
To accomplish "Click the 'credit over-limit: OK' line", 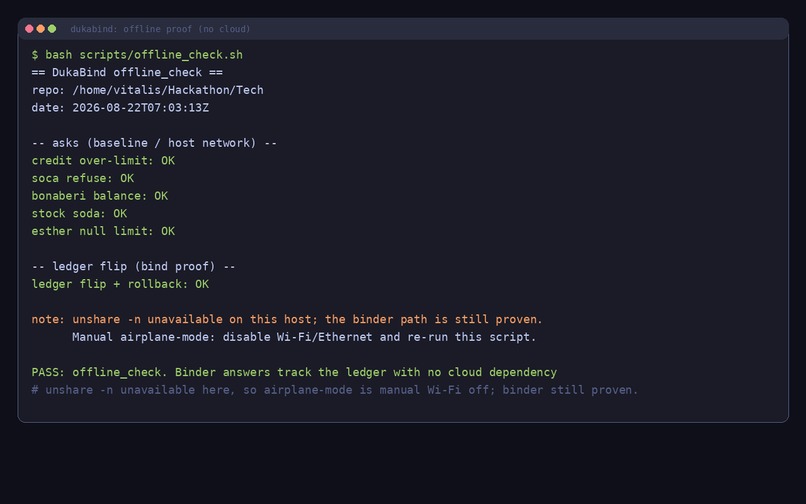I will (103, 160).
